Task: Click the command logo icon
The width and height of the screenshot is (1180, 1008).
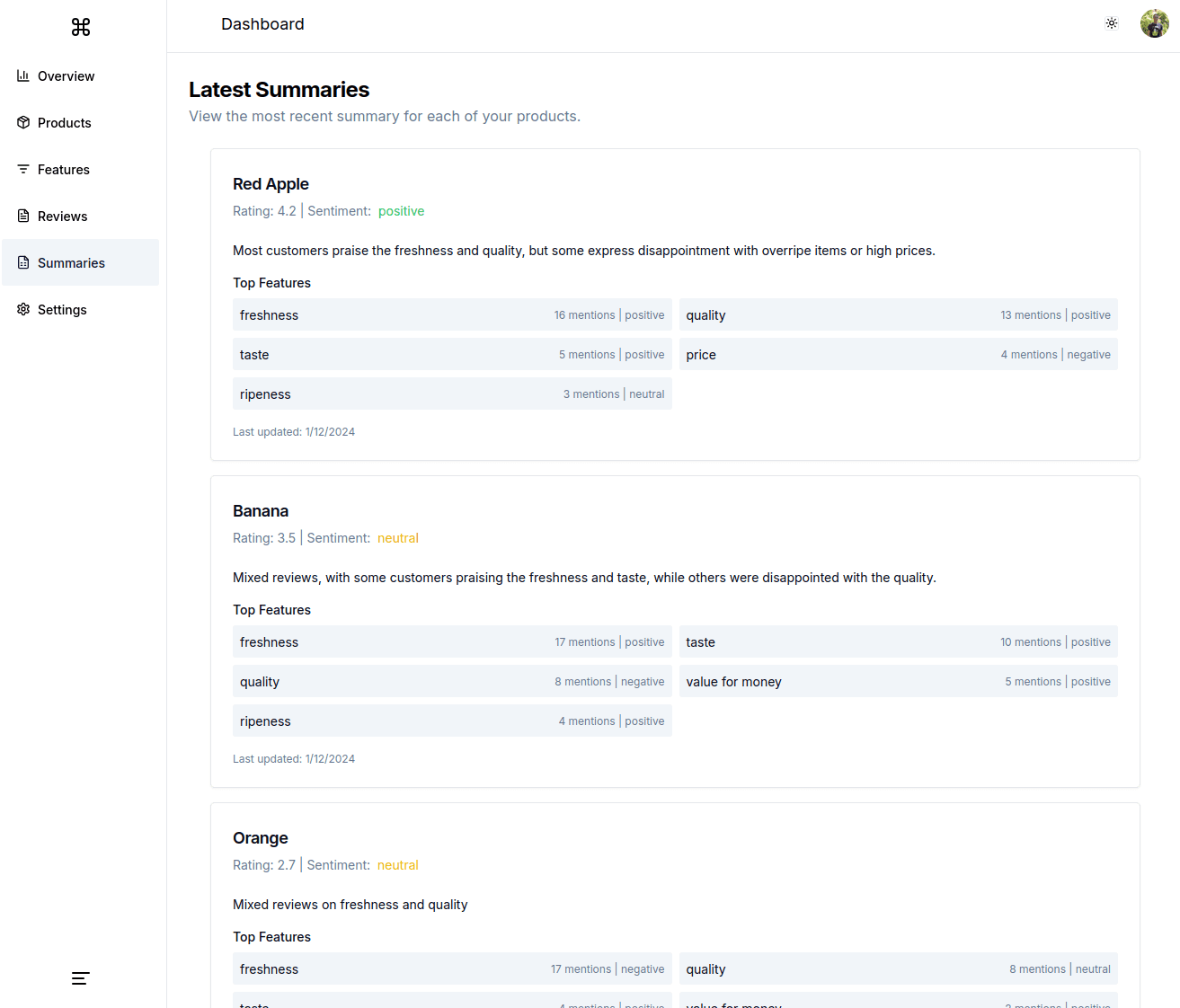Action: pos(81,27)
